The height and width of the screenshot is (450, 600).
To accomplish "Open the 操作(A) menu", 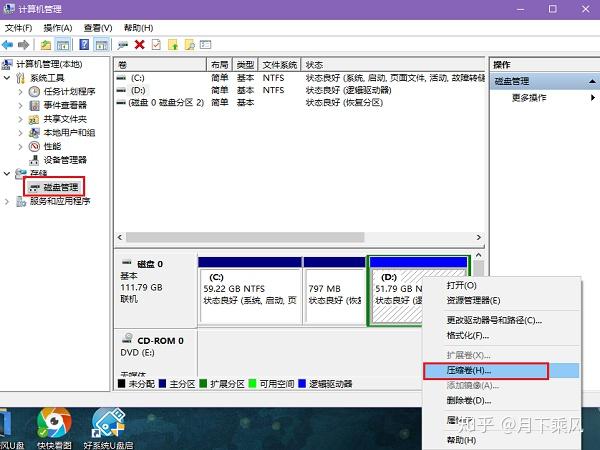I will [58, 28].
